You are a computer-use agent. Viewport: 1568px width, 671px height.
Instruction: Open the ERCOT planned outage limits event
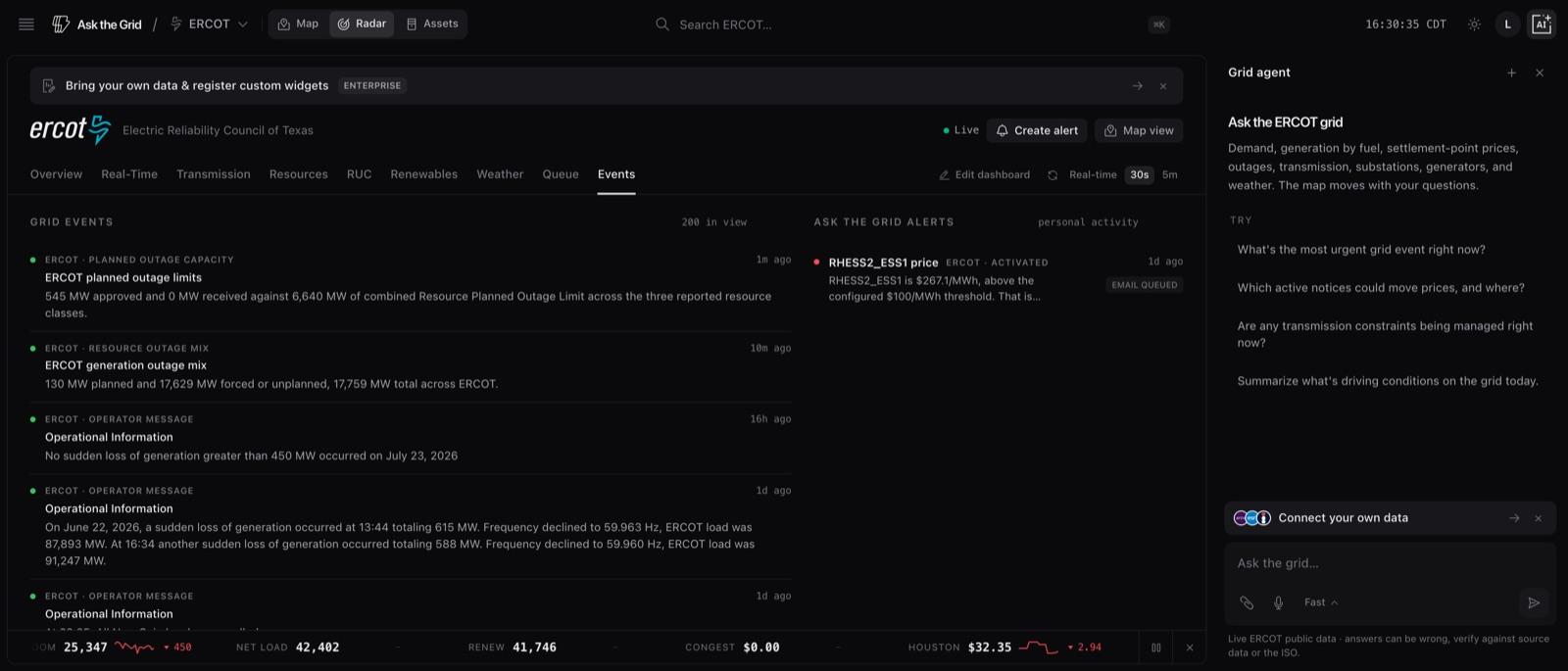411,286
